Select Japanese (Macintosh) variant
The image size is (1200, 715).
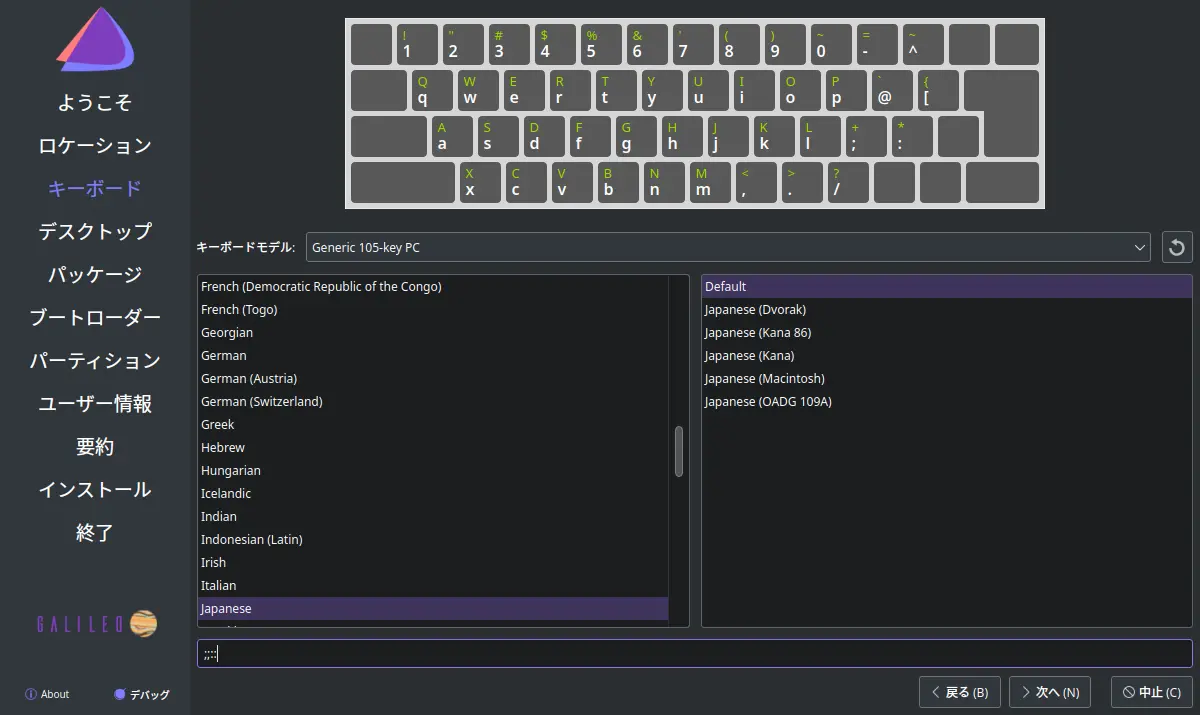click(x=764, y=379)
